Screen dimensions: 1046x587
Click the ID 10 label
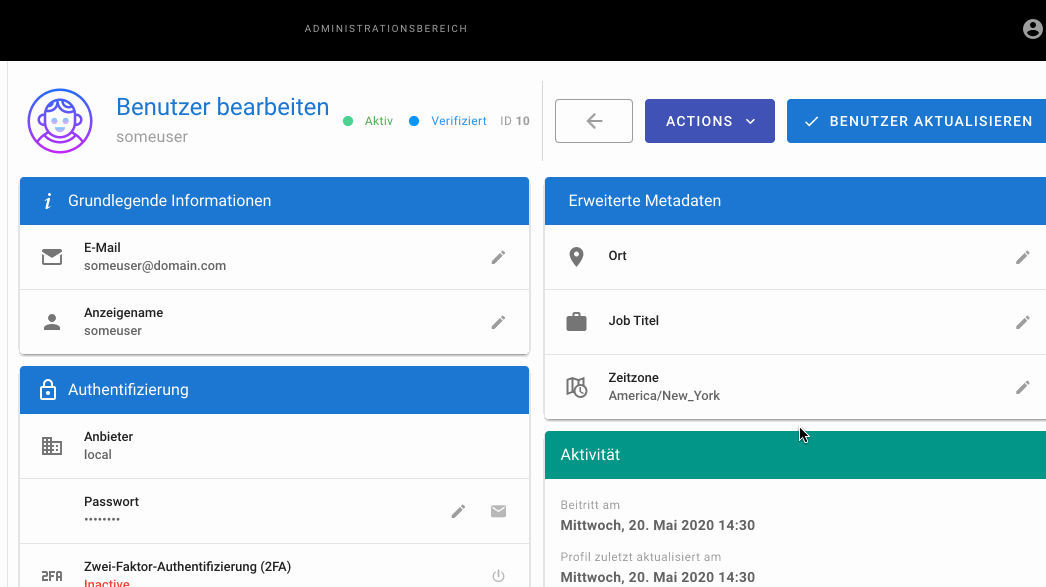tap(515, 121)
